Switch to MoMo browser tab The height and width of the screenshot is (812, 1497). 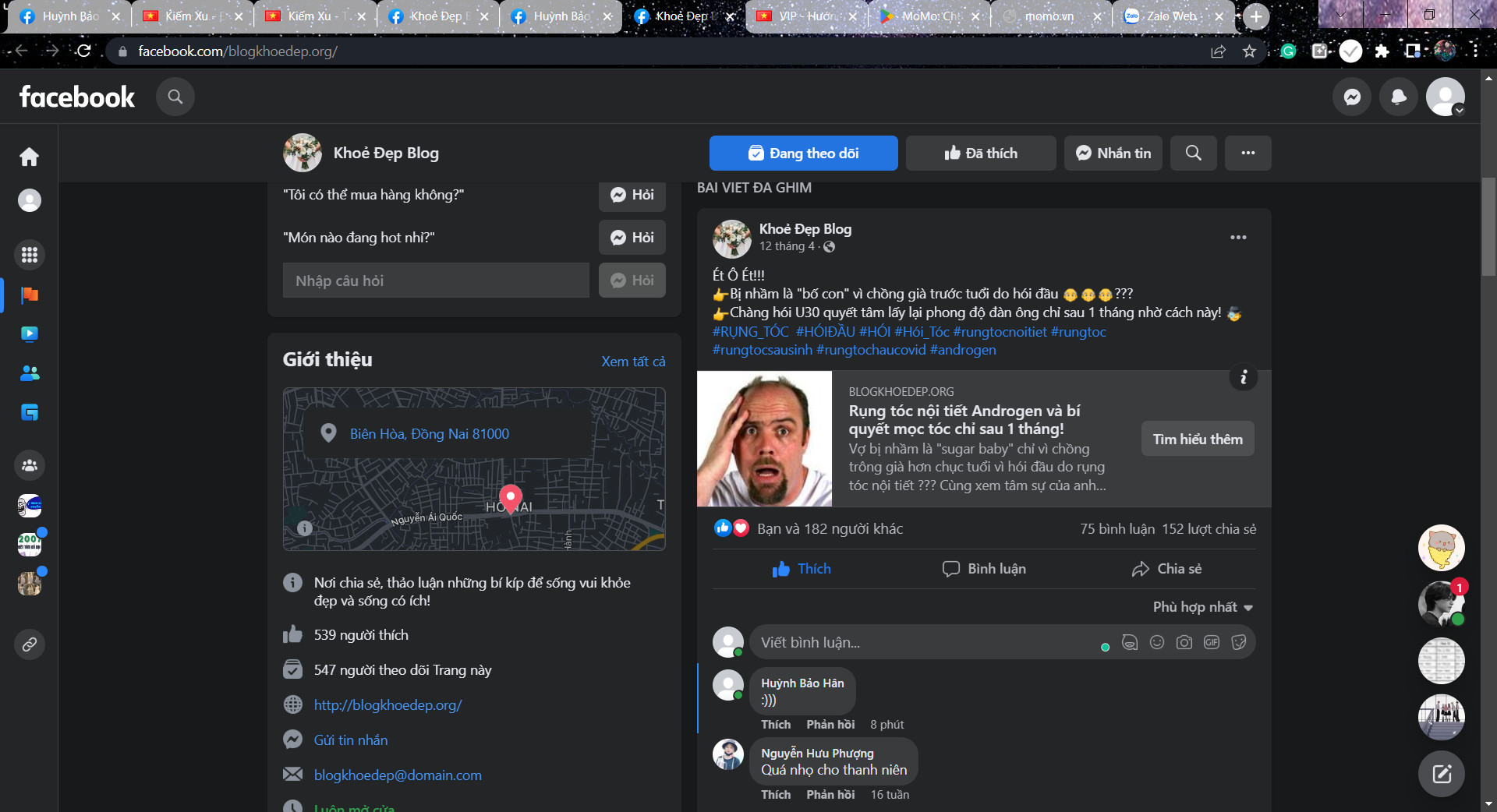pyautogui.click(x=929, y=16)
